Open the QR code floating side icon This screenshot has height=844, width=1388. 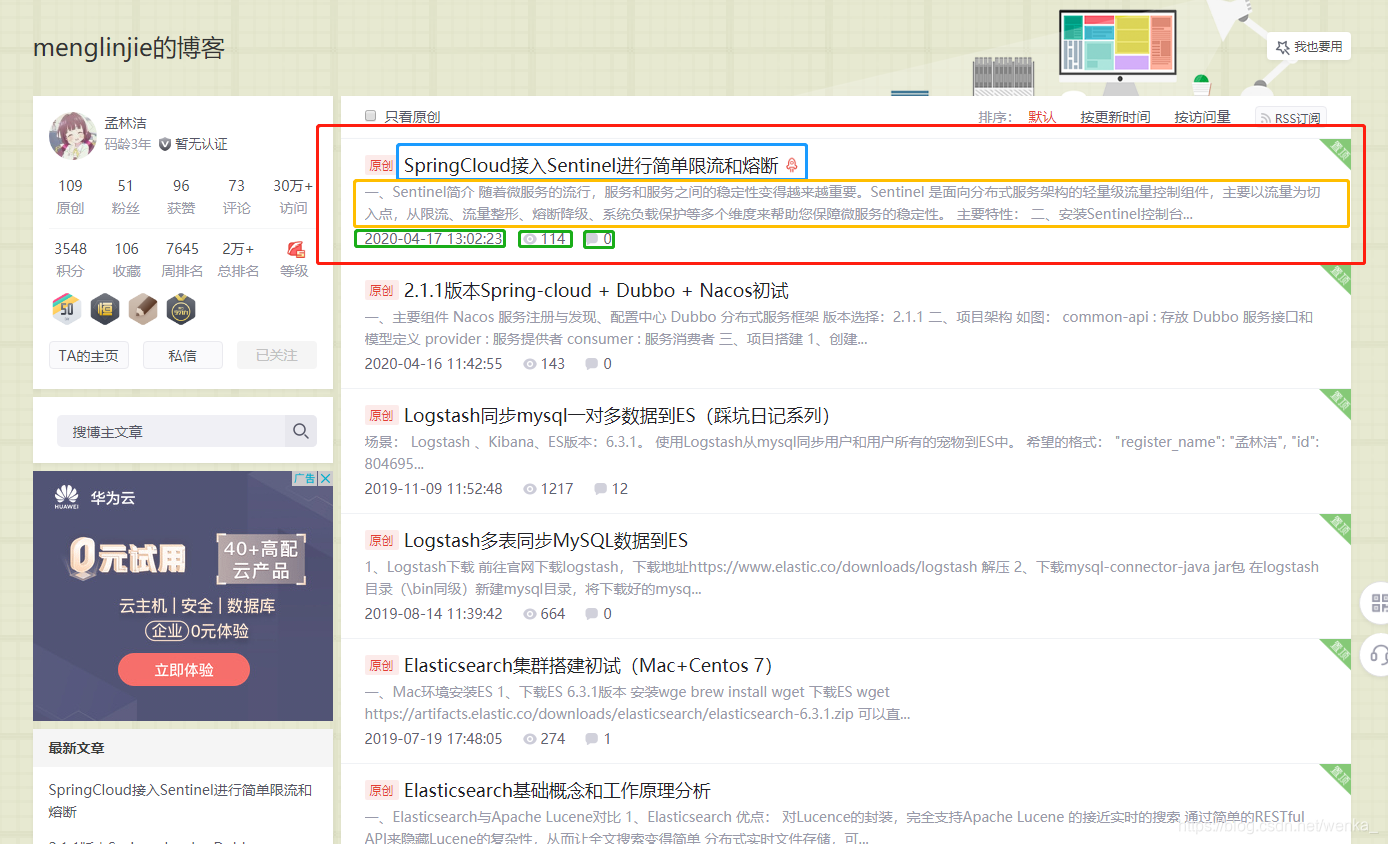[1379, 603]
